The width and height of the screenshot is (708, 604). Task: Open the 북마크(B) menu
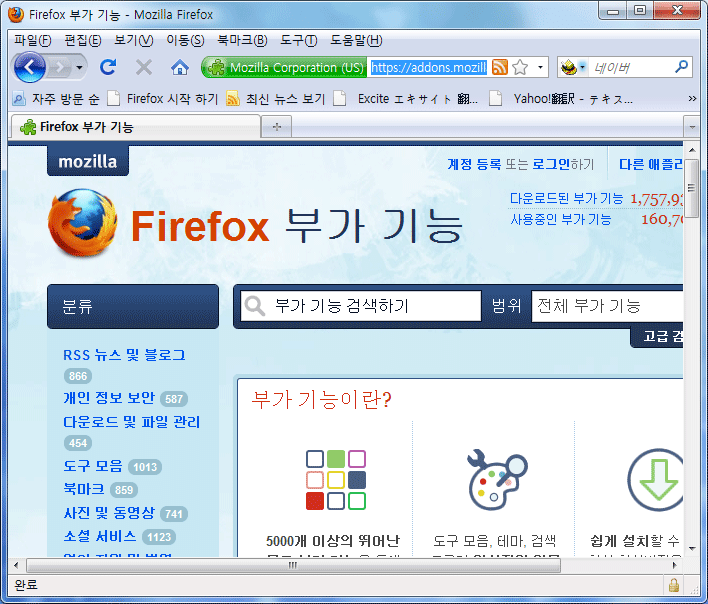click(242, 41)
